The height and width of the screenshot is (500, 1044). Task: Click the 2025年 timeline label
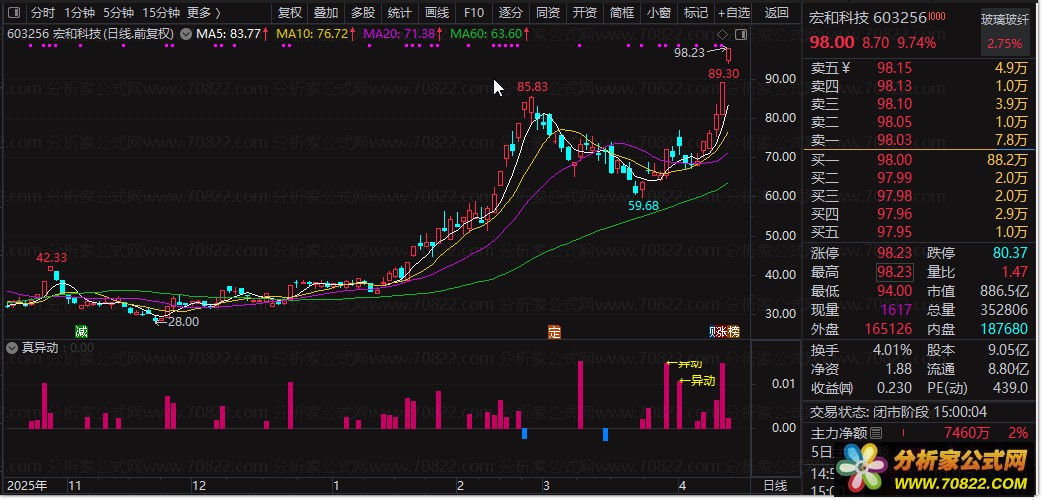tap(27, 487)
